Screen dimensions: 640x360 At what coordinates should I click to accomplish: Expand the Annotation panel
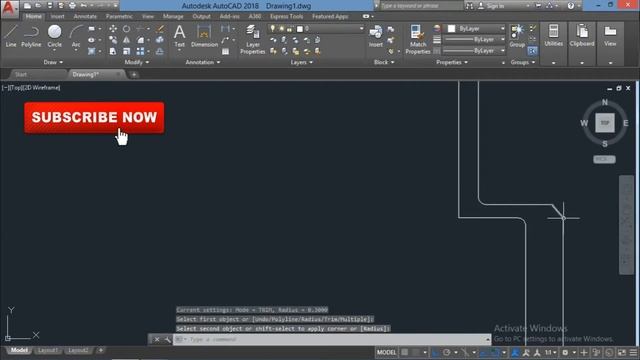click(x=203, y=62)
